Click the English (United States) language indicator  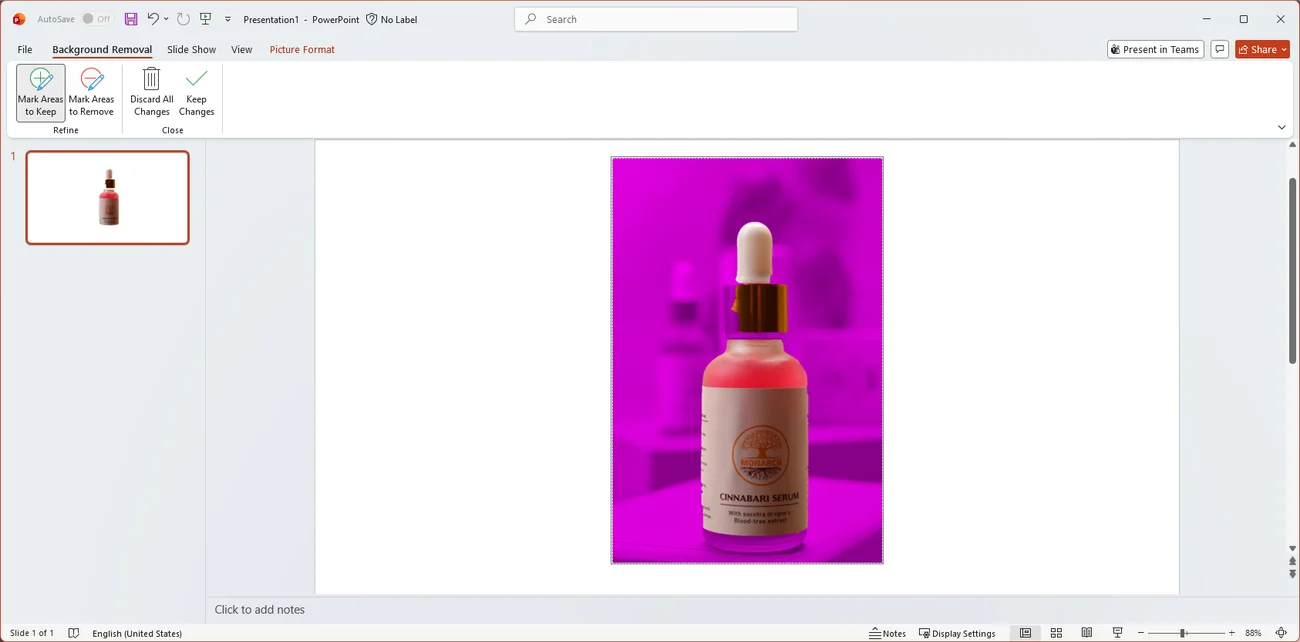(137, 633)
